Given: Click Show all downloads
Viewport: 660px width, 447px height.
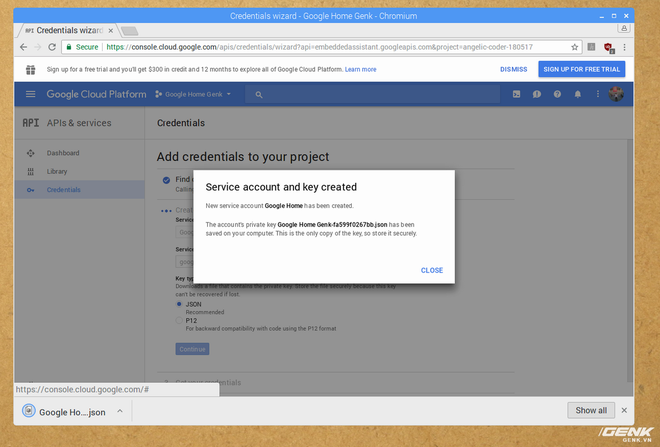Looking at the screenshot, I should pos(591,410).
